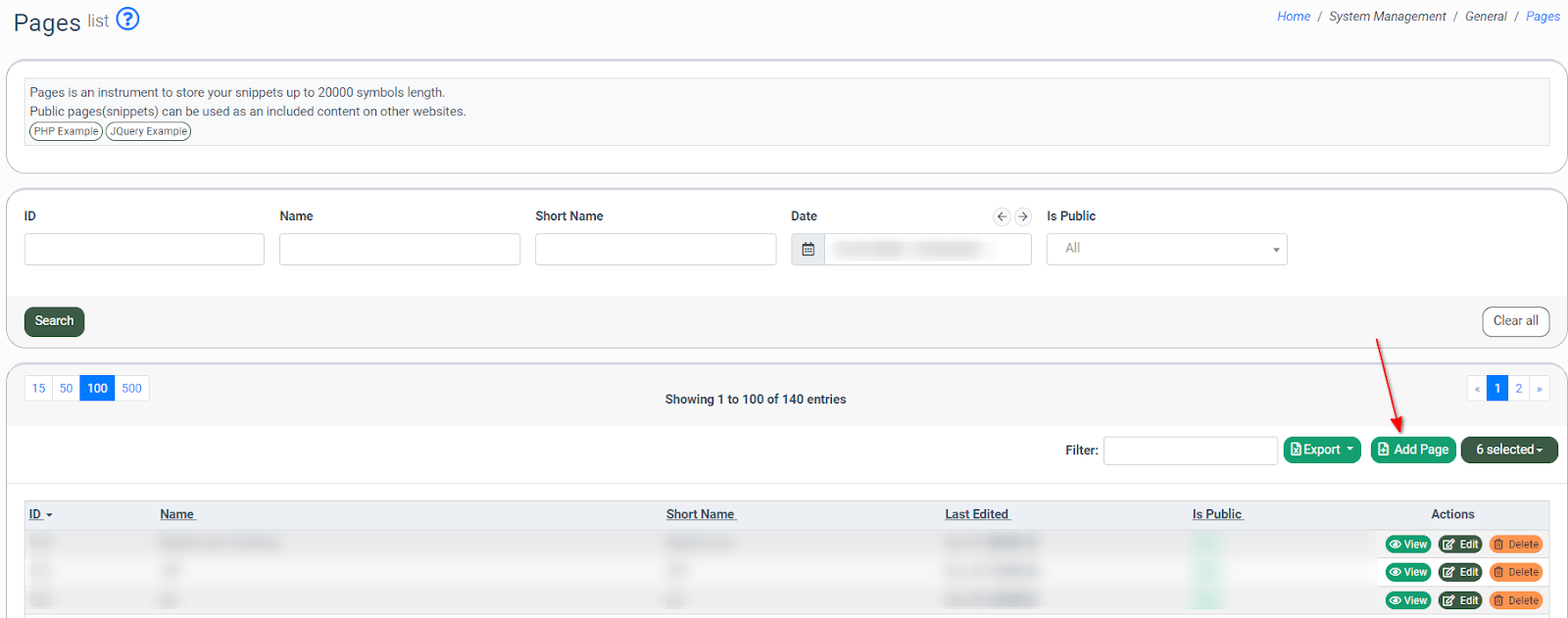Click the Add Page button

1412,450
